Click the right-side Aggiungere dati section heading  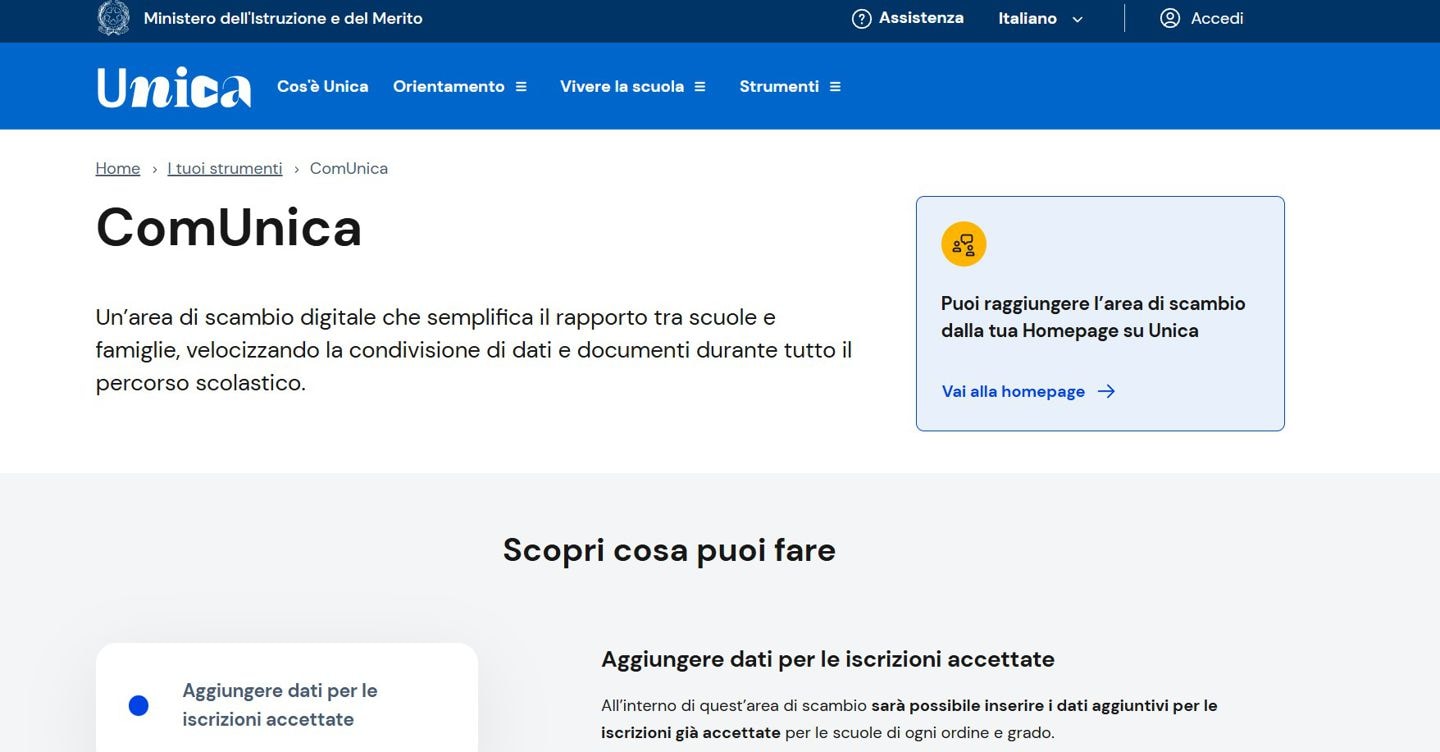tap(828, 660)
